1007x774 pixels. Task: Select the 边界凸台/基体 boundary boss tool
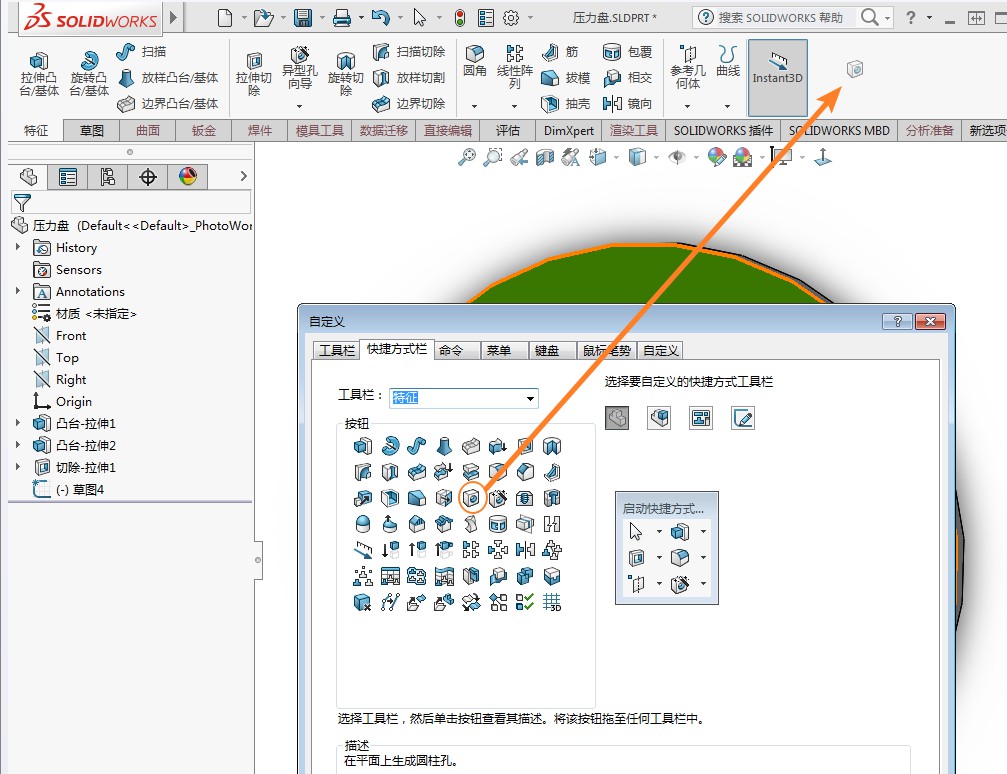168,103
